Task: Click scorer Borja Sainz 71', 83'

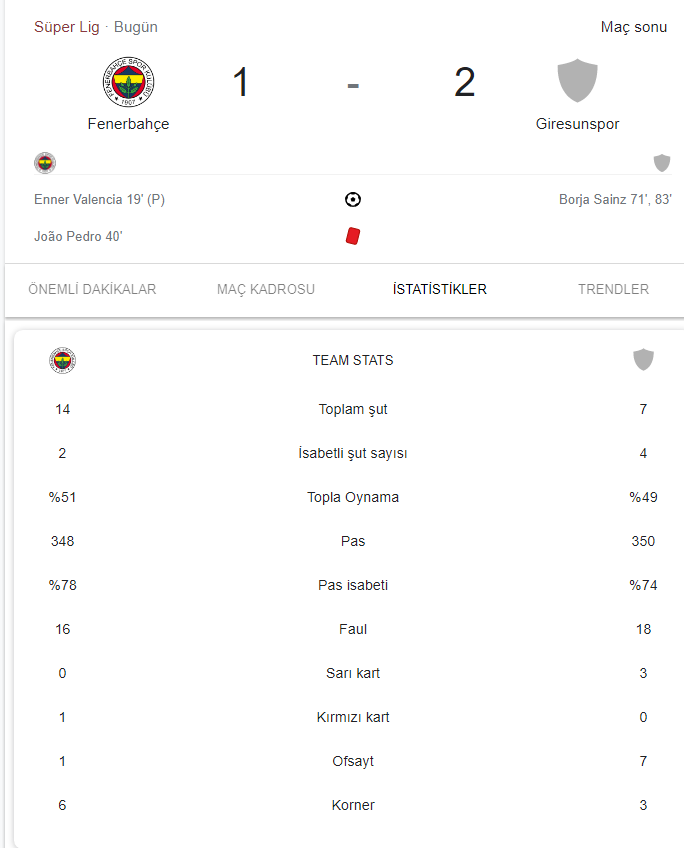Action: tap(615, 200)
